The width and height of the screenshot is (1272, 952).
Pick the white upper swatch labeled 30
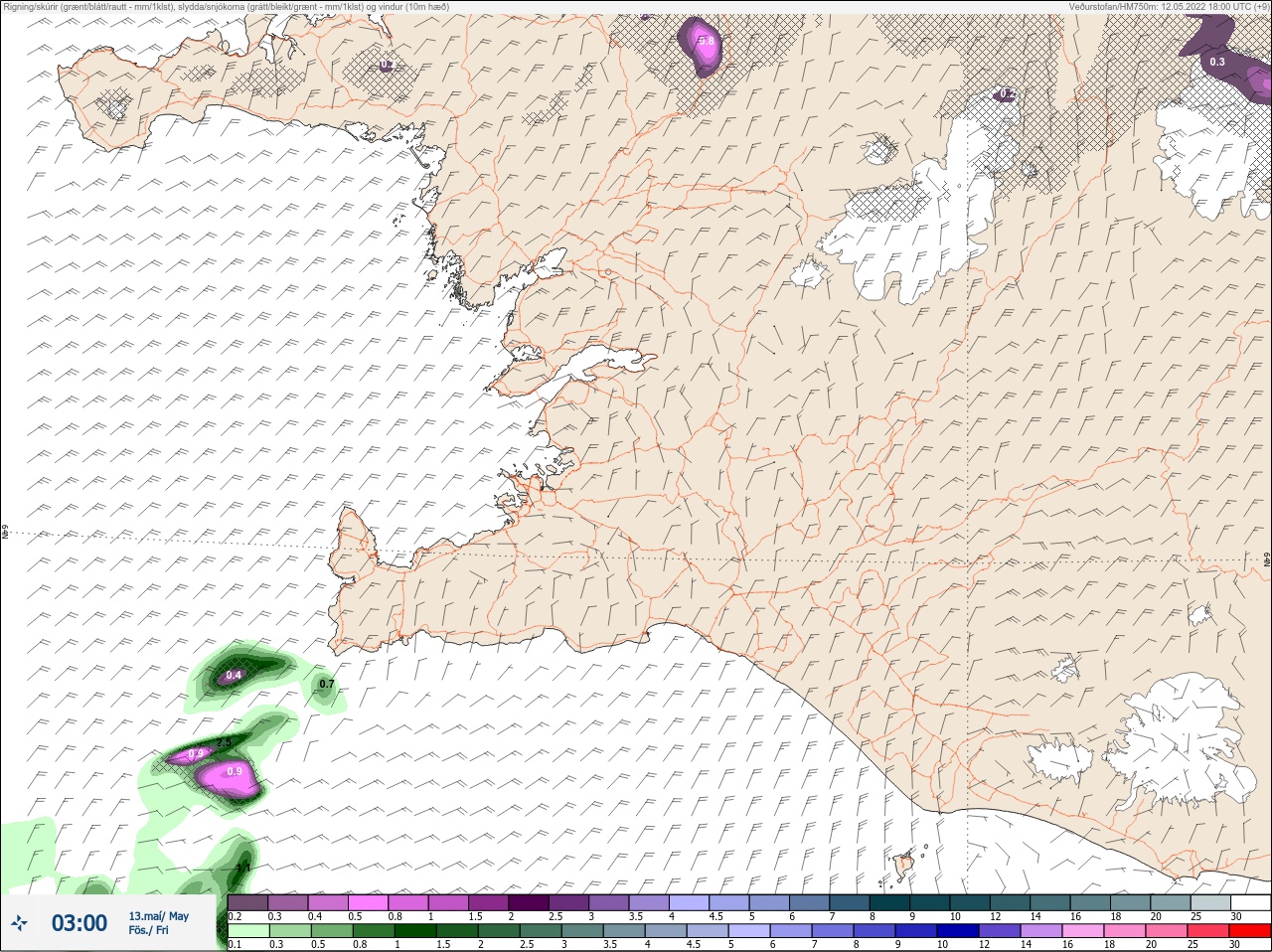click(1250, 902)
